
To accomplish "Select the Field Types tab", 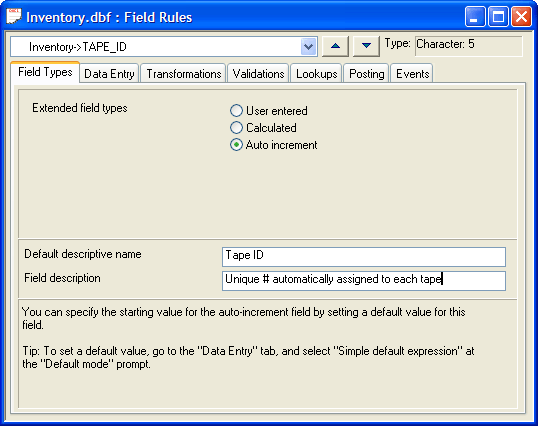I will (x=45, y=72).
